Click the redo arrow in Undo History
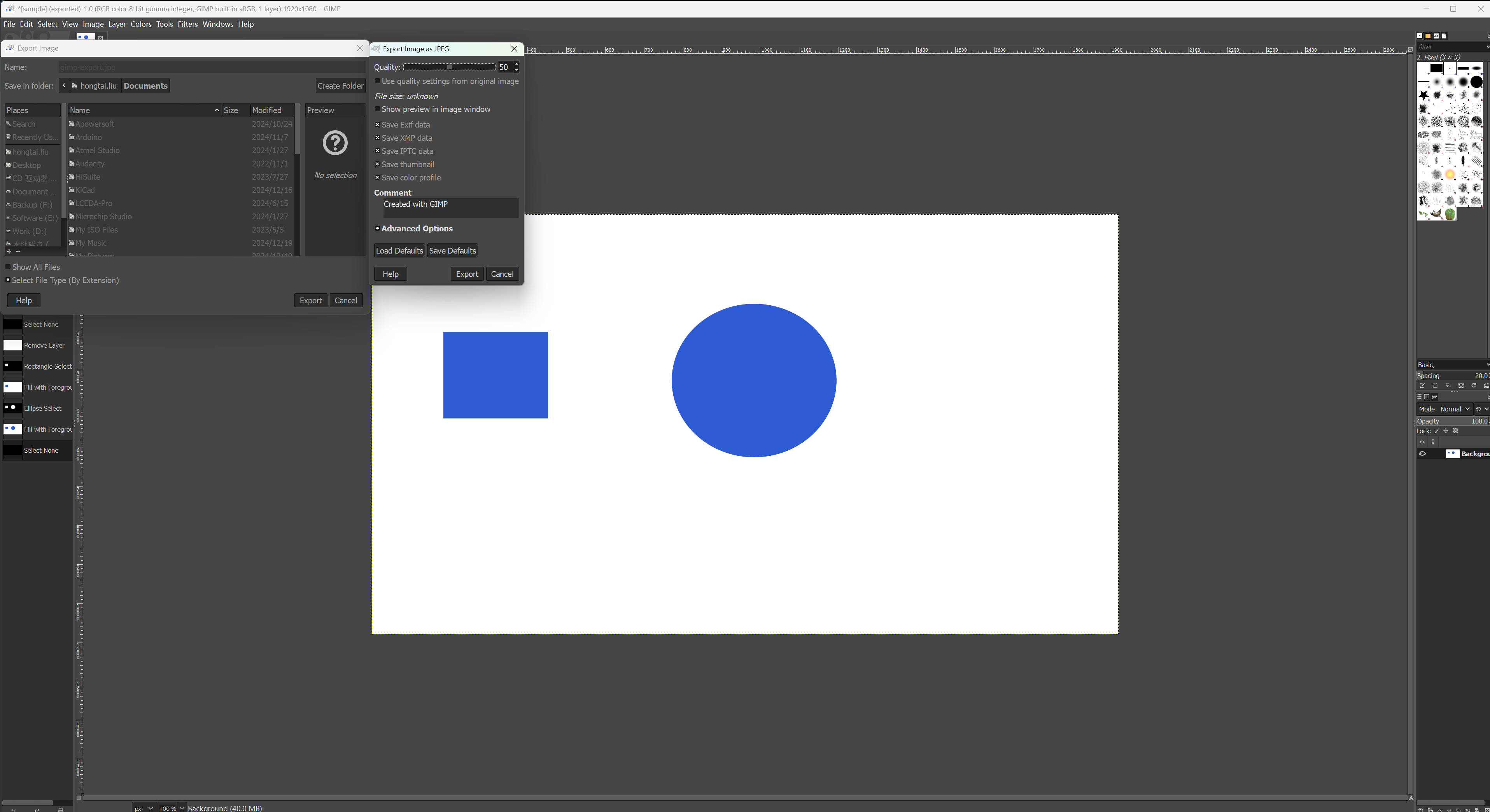 [x=38, y=810]
